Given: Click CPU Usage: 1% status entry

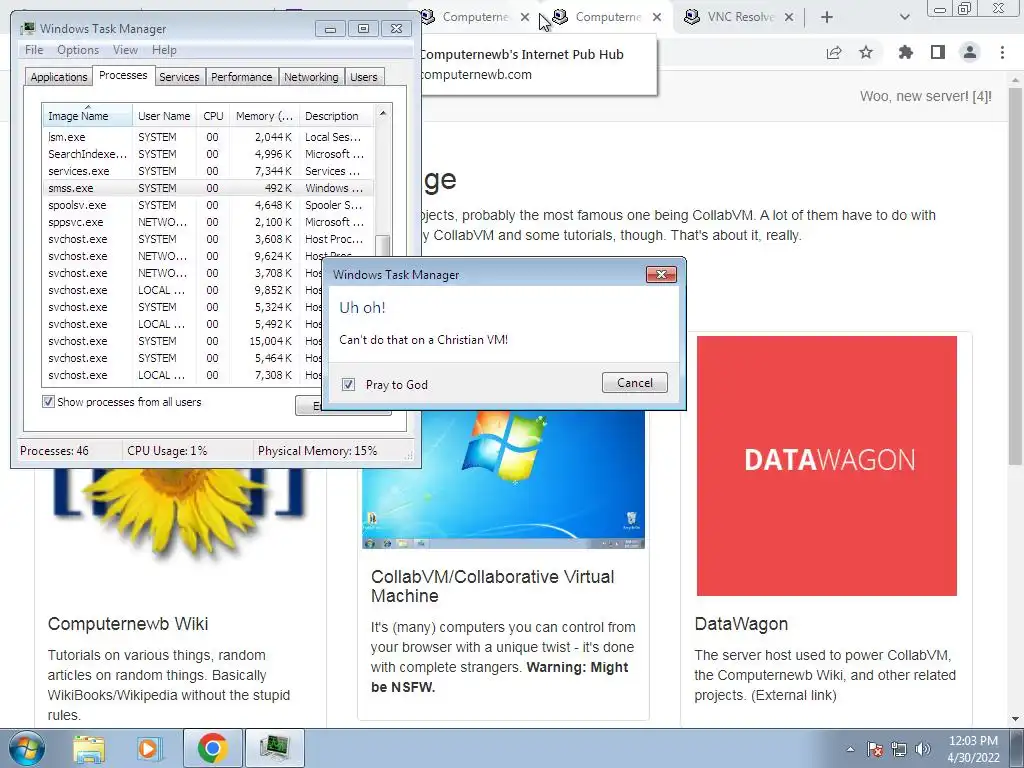Looking at the screenshot, I should 167,451.
